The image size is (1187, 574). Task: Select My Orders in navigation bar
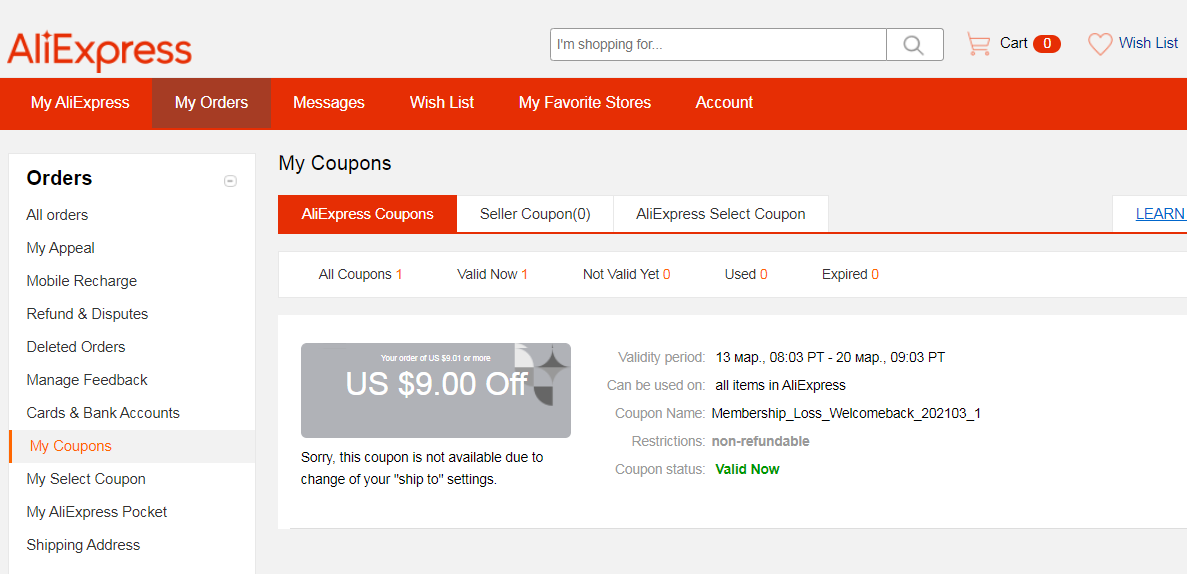pyautogui.click(x=211, y=102)
